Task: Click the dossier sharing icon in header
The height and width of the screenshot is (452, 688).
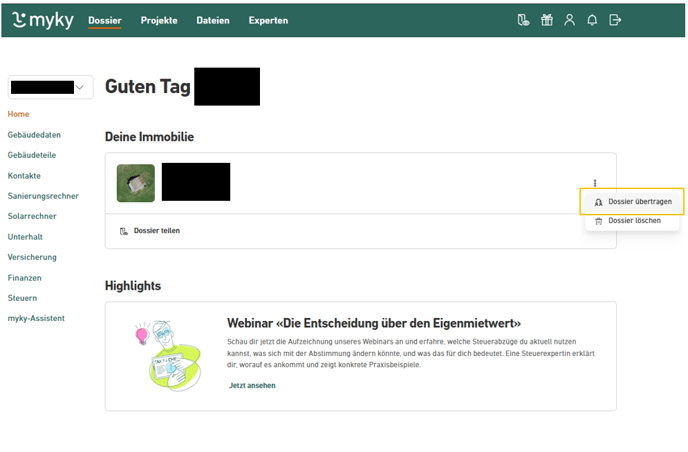Action: point(522,20)
